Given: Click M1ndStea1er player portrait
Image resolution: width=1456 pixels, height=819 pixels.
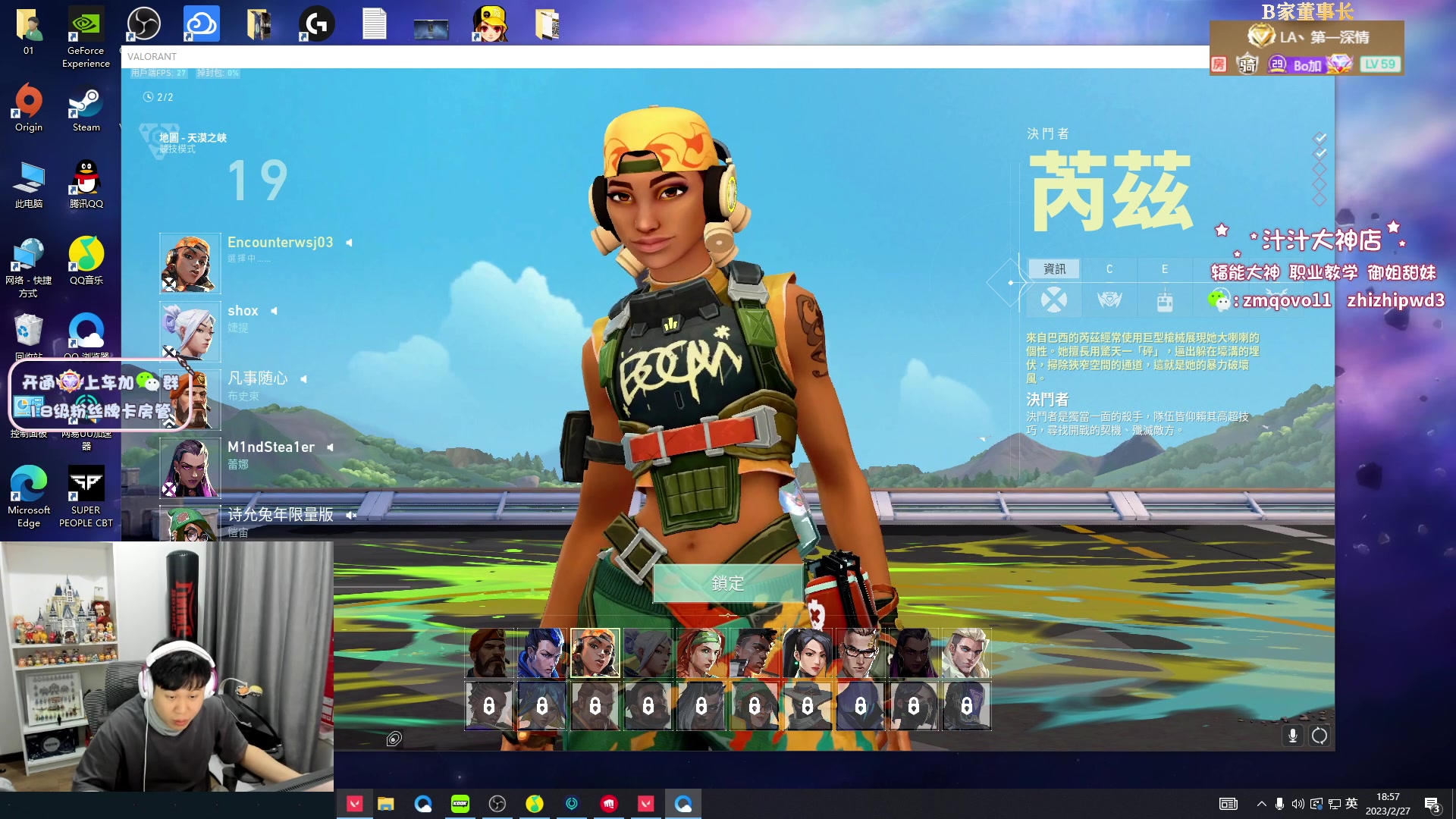Looking at the screenshot, I should [190, 468].
